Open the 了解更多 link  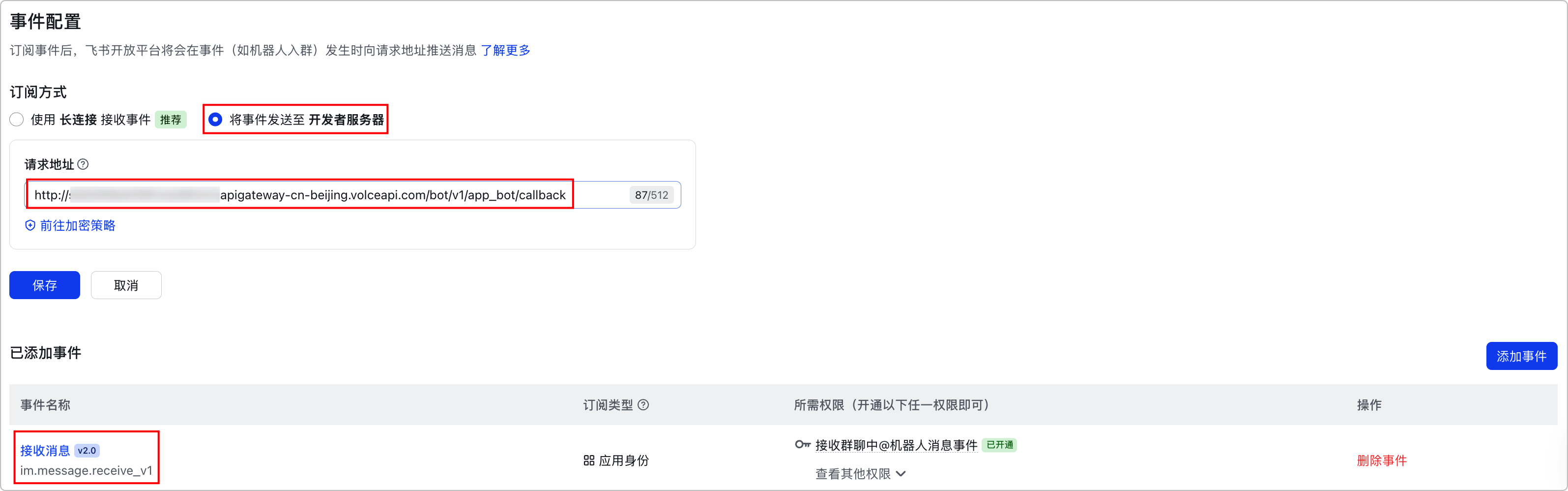[x=505, y=51]
